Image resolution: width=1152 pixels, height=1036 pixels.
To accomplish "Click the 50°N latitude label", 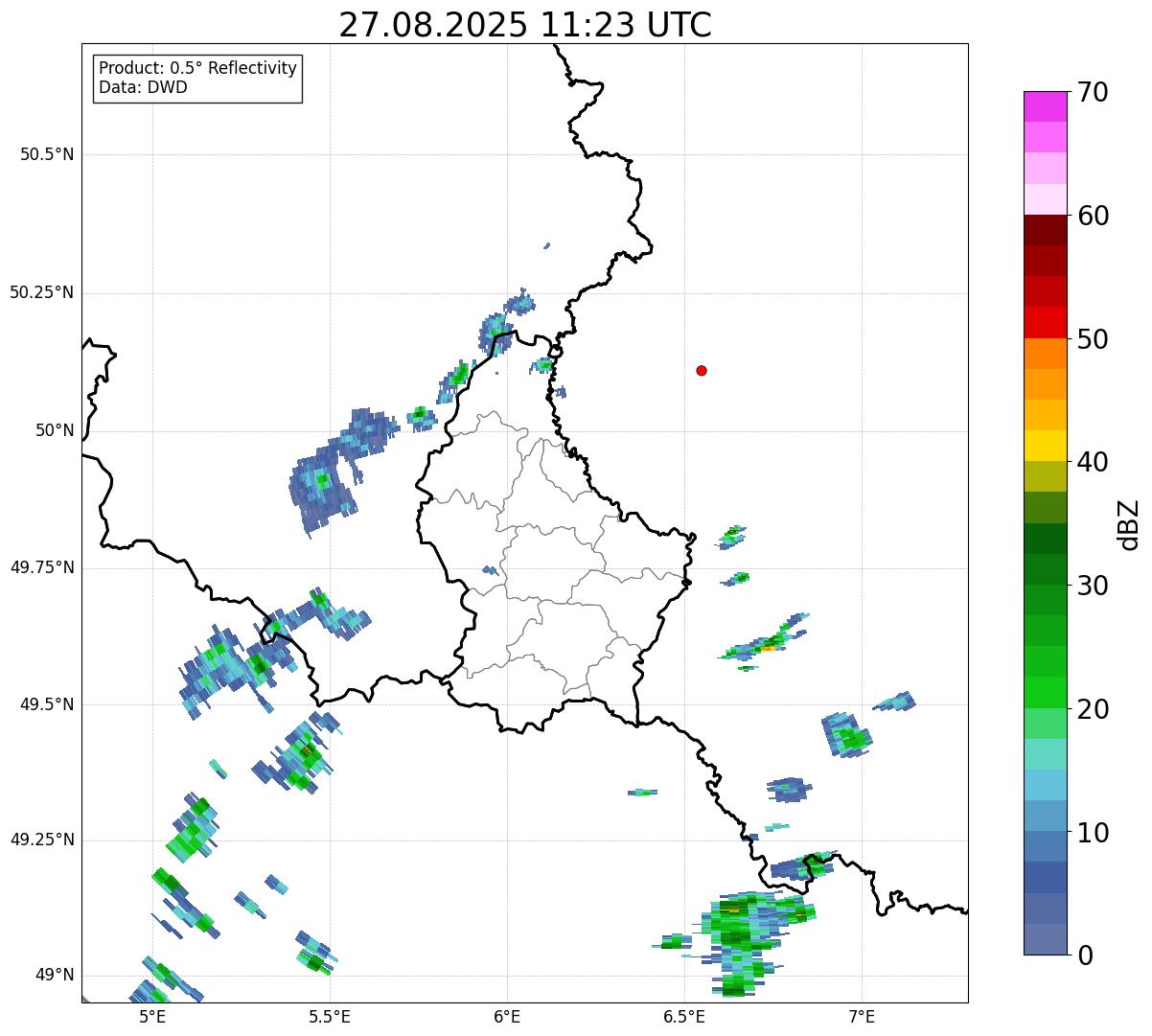I will (x=55, y=430).
